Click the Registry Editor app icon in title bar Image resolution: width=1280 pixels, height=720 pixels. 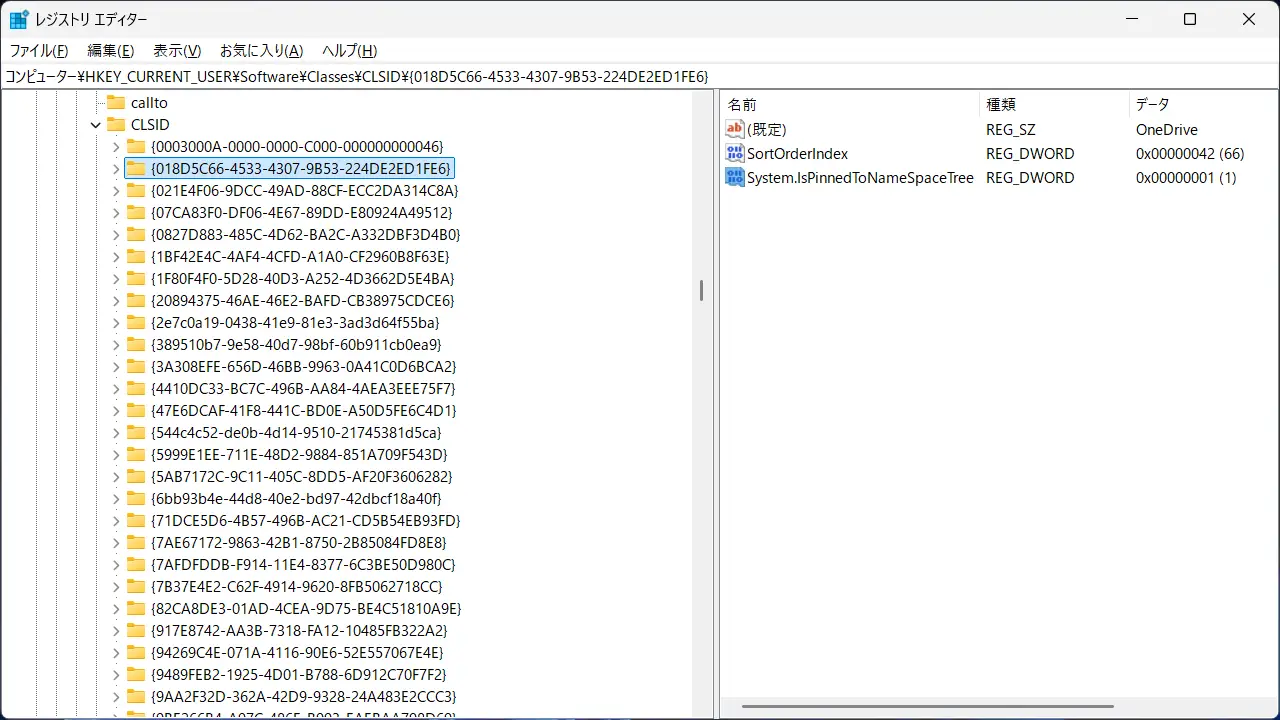point(19,19)
